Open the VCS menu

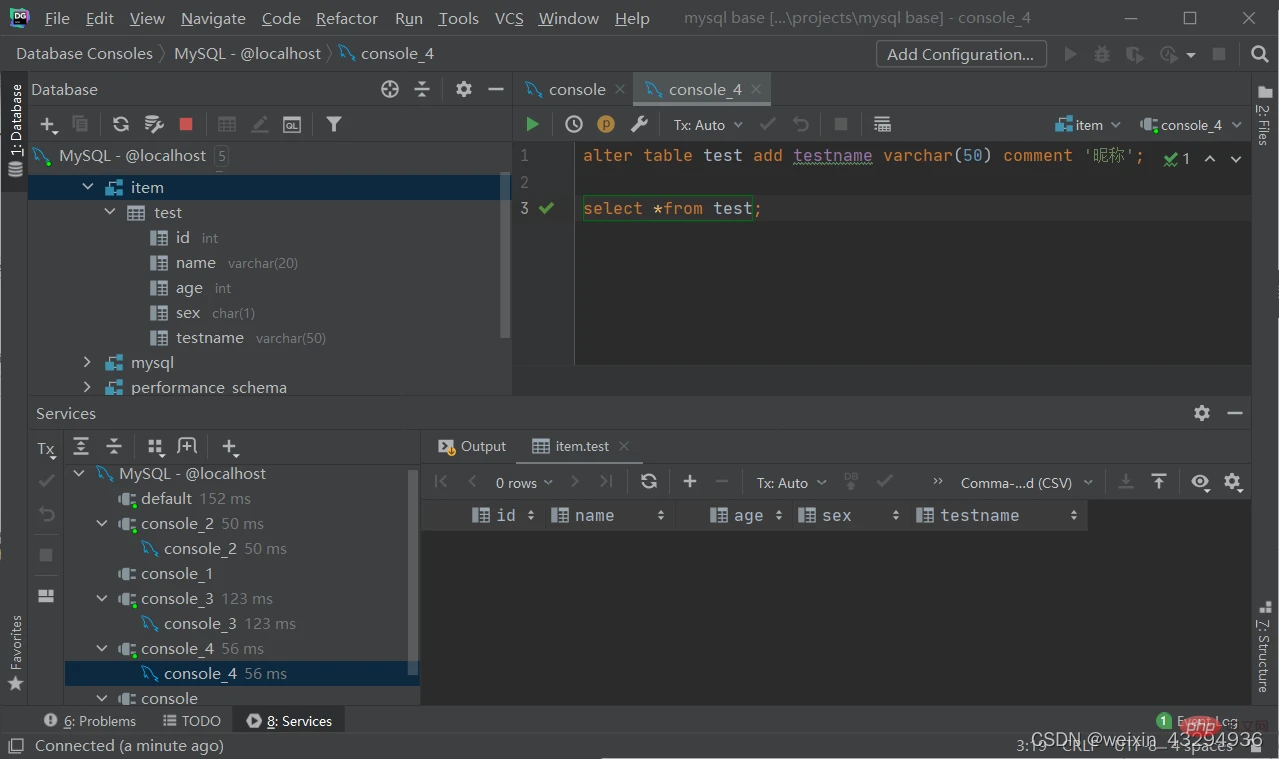click(509, 18)
